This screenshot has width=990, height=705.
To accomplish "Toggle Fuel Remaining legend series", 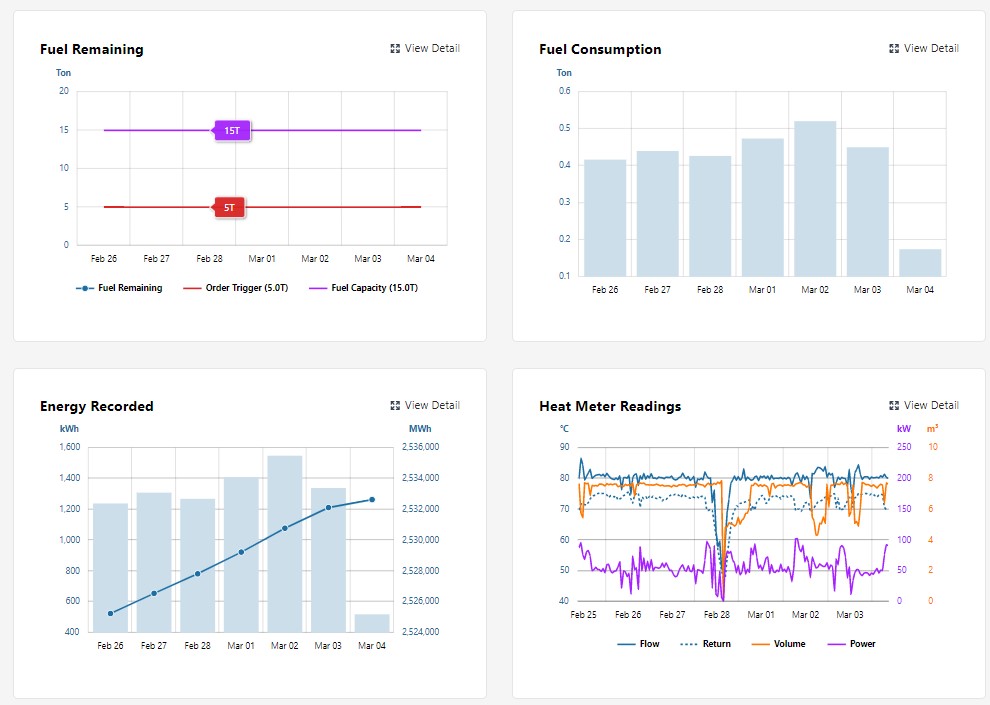I will [119, 288].
